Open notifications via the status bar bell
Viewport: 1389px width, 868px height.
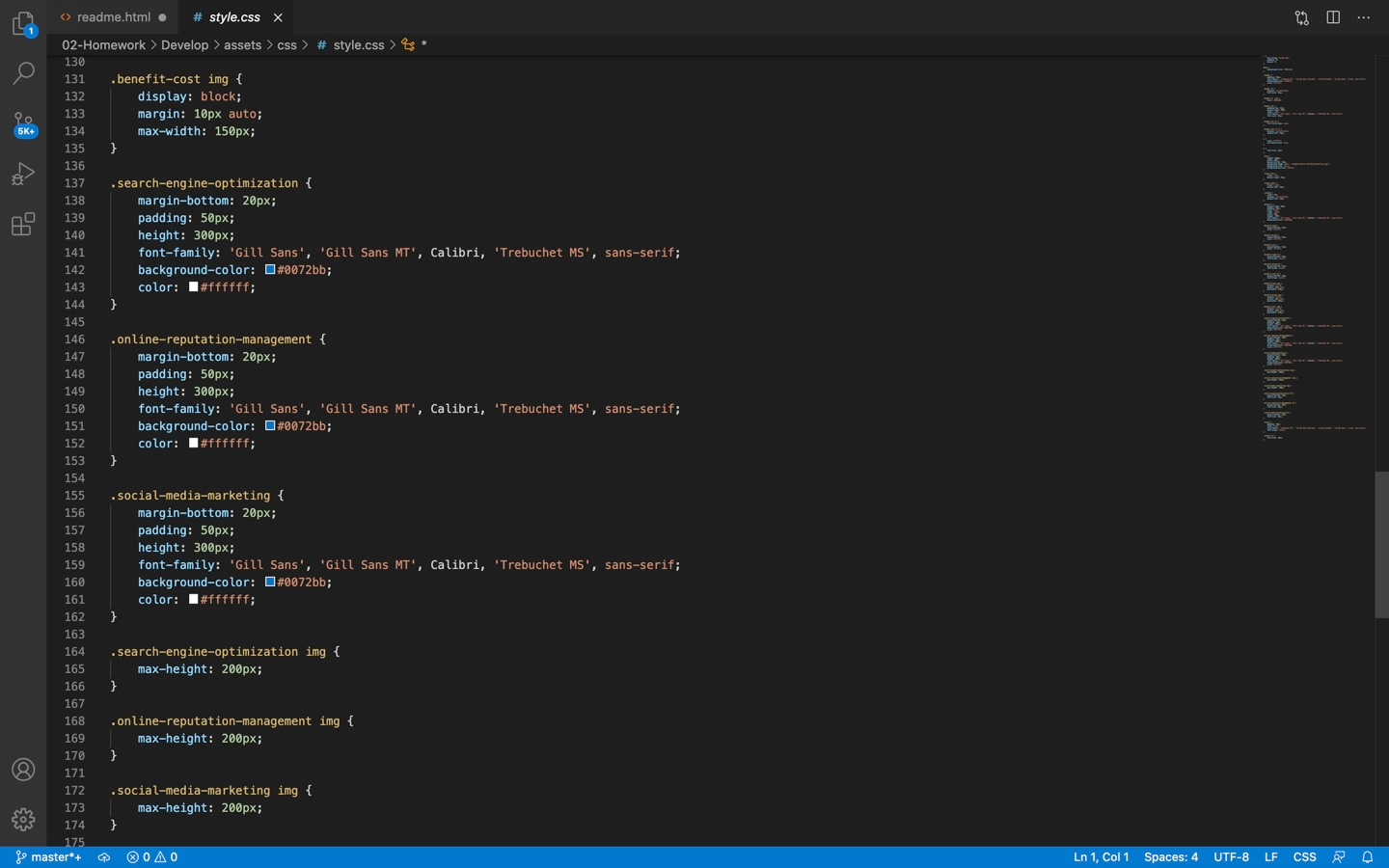pyautogui.click(x=1368, y=856)
